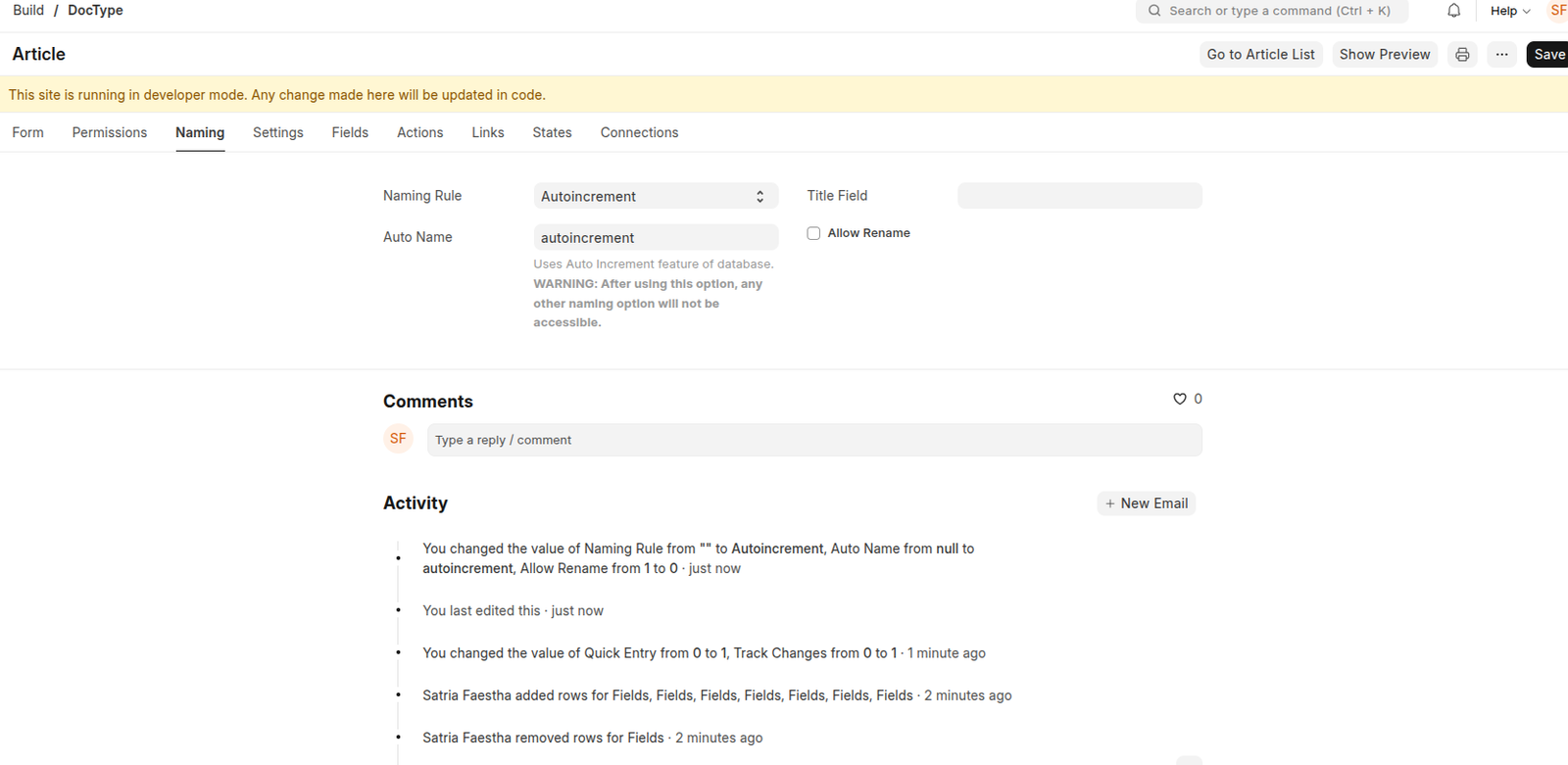Click the SF user avatar in top bar
The height and width of the screenshot is (765, 1568).
(1557, 11)
